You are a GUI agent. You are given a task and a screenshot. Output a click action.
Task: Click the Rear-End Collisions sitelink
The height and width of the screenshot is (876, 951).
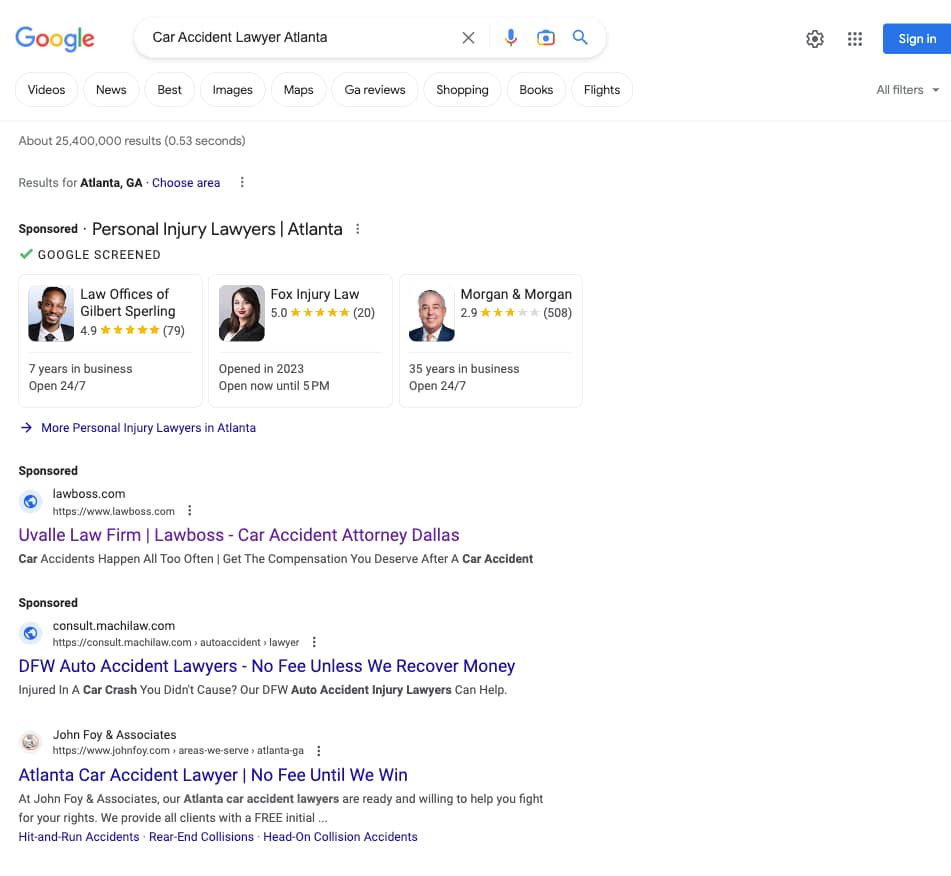coord(201,837)
